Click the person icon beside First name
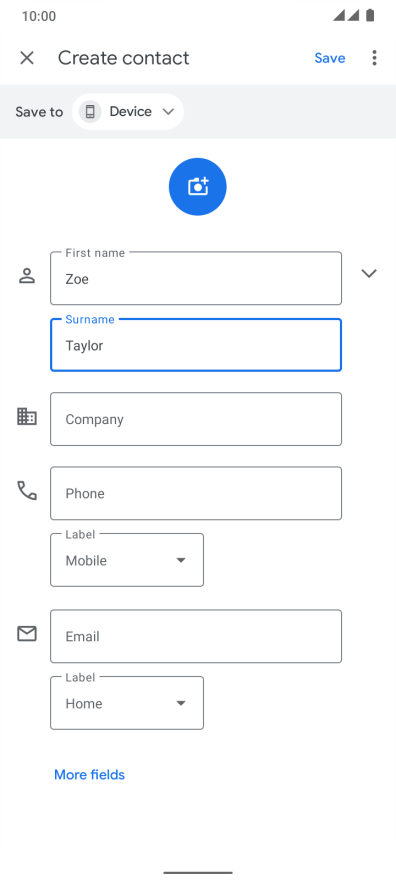 point(27,276)
